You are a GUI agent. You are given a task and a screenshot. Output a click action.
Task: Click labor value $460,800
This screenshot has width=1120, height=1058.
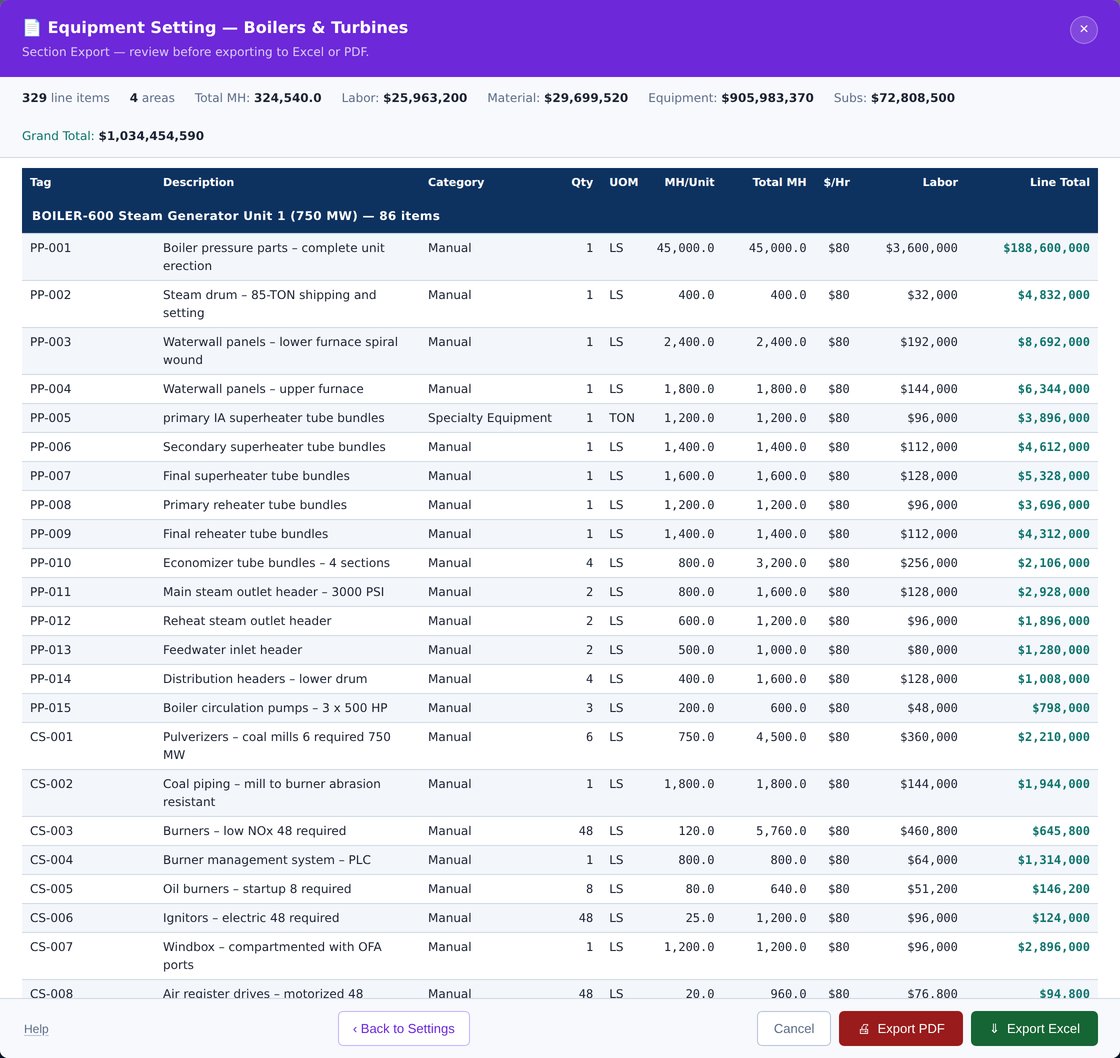929,831
